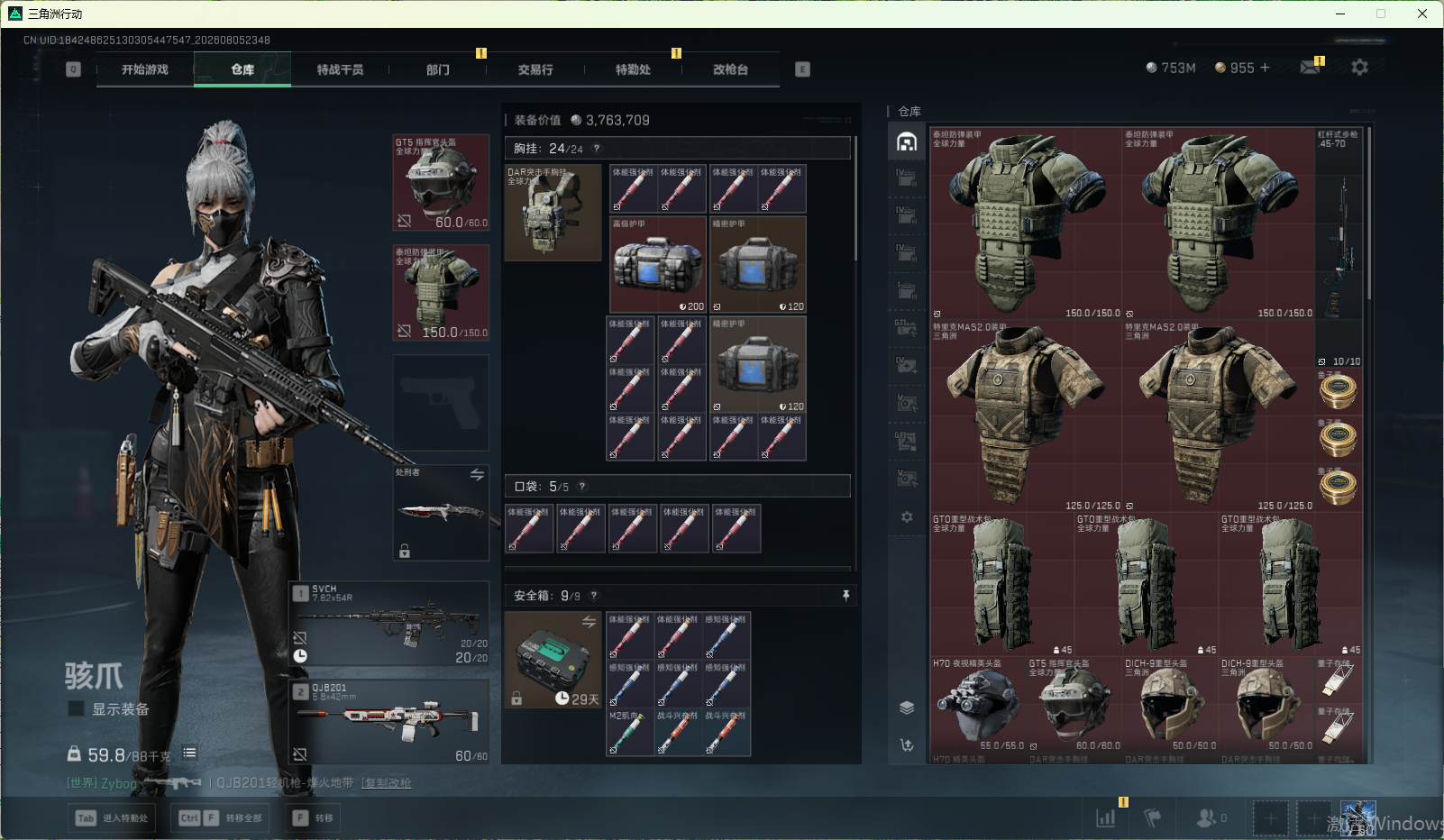This screenshot has height=840, width=1444.
Task: Select the GT5 指挥官头盔 in warehouse grid
Action: pos(1074,704)
